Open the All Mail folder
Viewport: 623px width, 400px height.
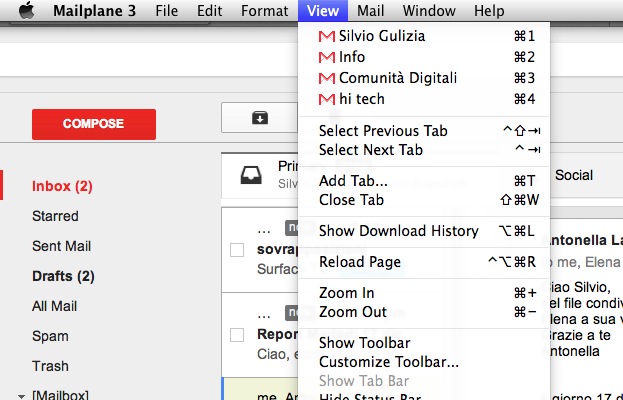[x=54, y=306]
